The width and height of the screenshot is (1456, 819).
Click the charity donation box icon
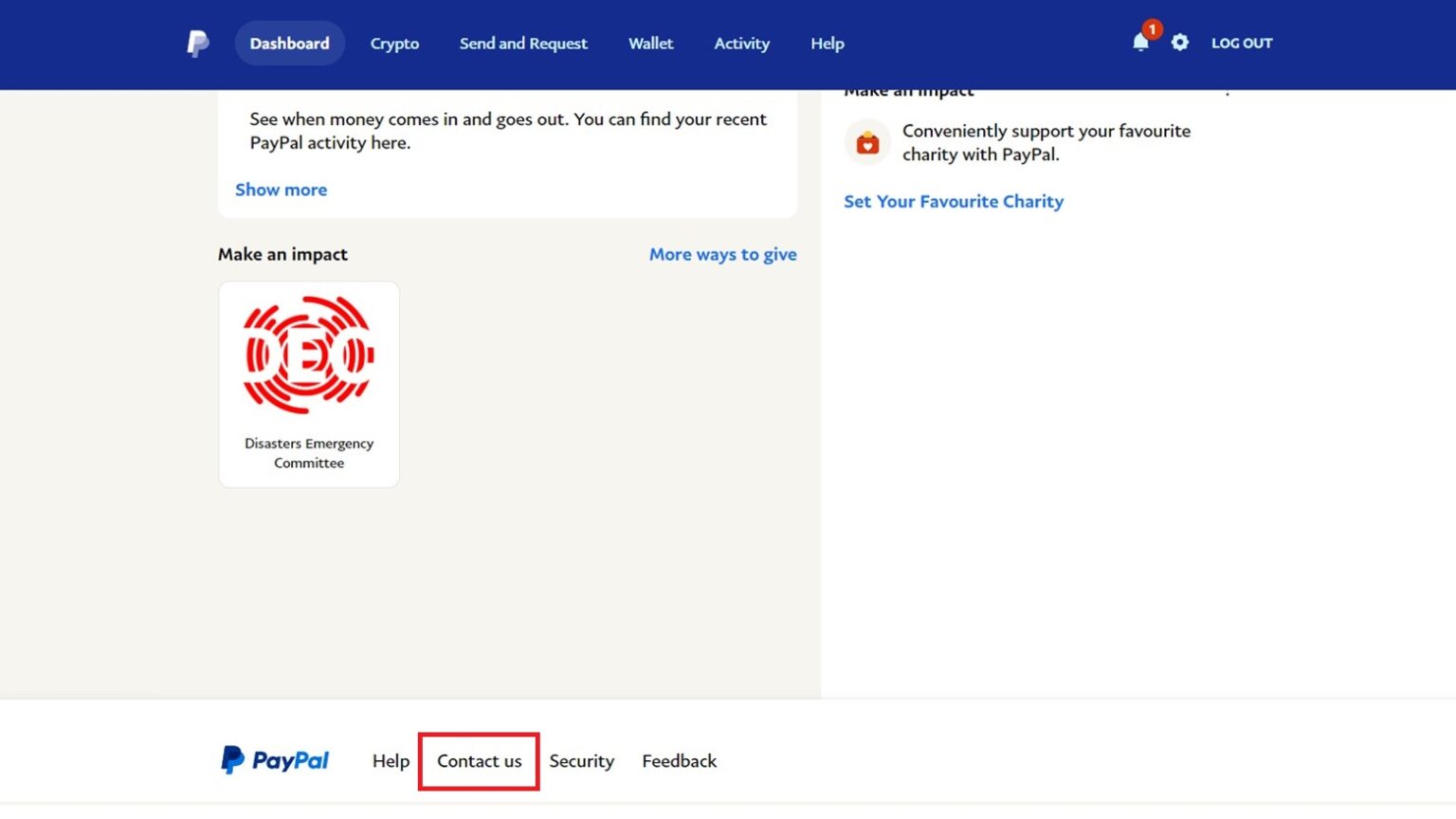(x=867, y=142)
